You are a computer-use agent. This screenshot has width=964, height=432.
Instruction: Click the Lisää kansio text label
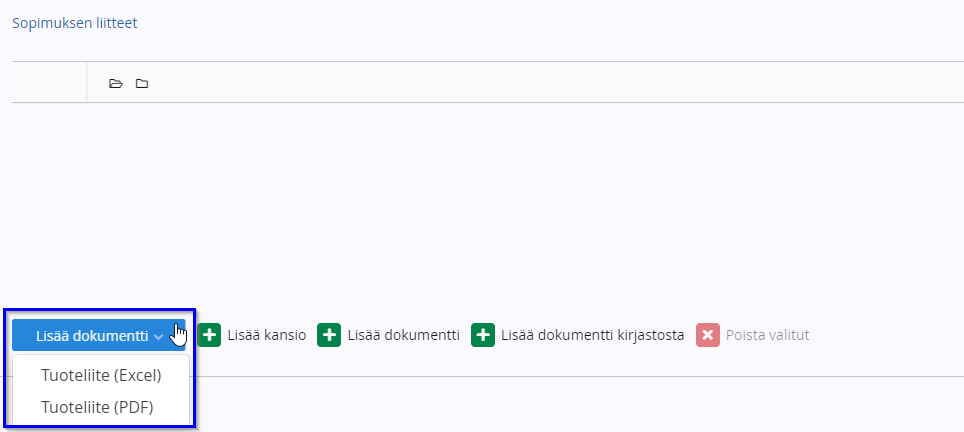point(267,336)
